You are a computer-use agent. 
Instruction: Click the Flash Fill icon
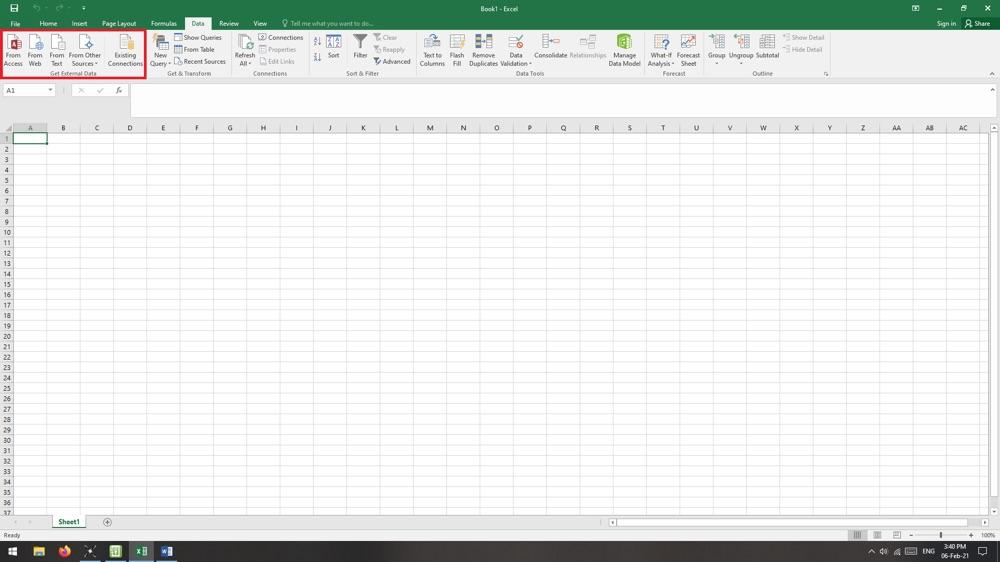click(x=457, y=50)
